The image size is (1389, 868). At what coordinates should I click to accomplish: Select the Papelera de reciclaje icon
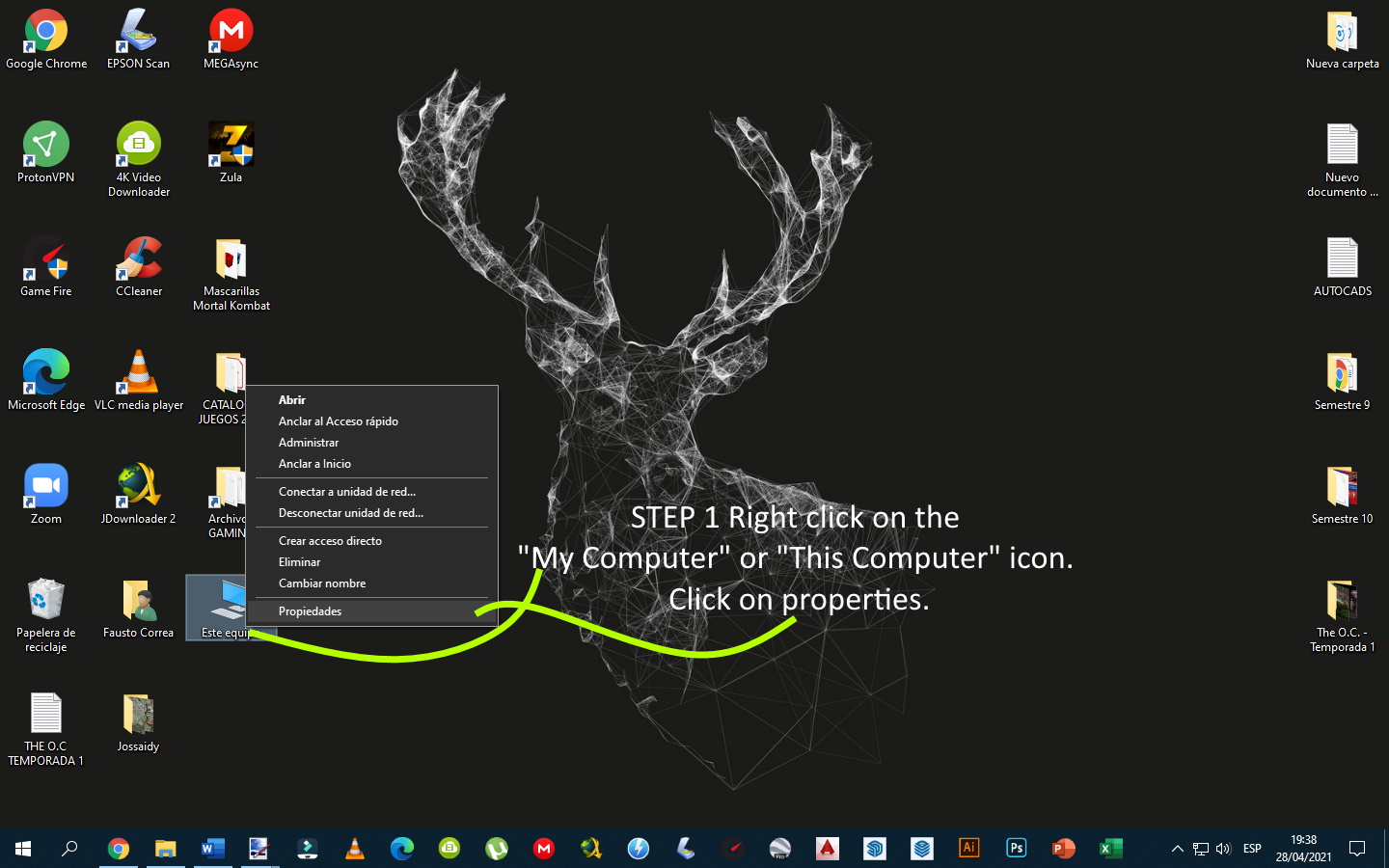pos(46,615)
